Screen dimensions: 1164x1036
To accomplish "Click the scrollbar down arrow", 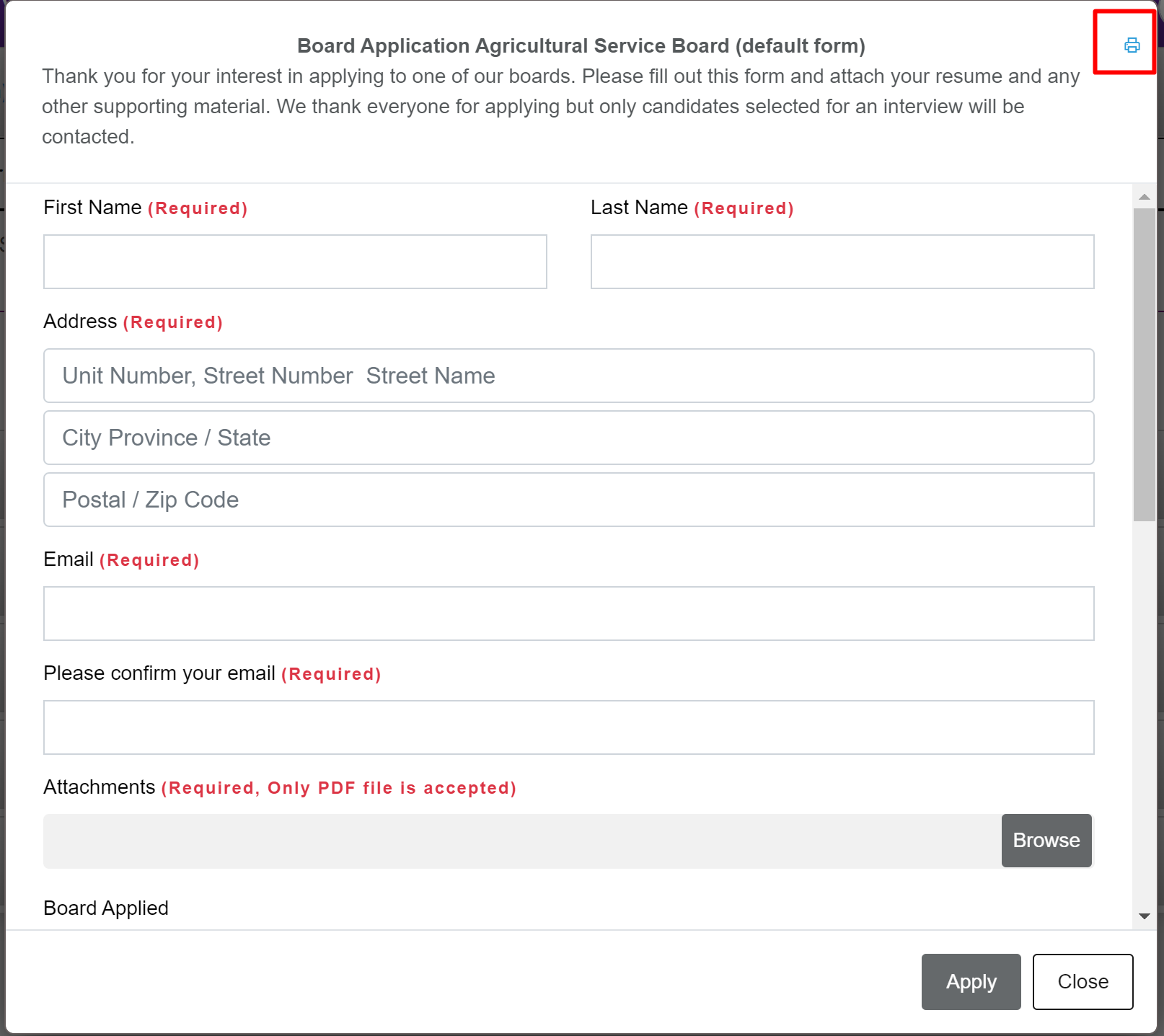I will [1144, 916].
